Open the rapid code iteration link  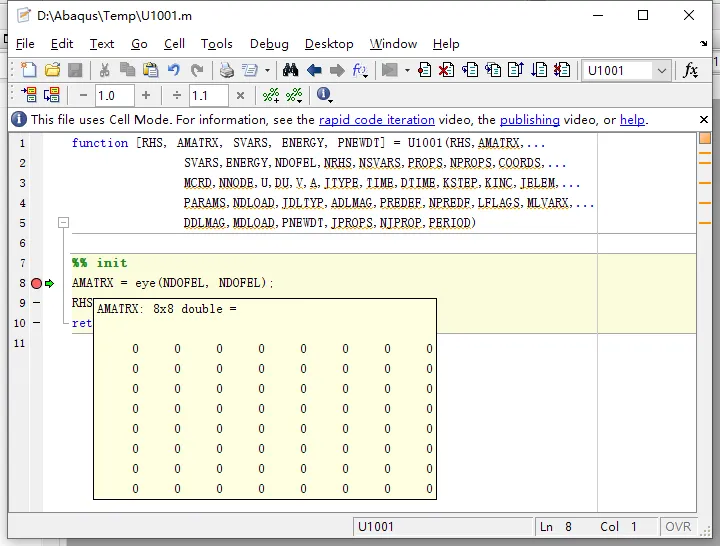pyautogui.click(x=377, y=120)
